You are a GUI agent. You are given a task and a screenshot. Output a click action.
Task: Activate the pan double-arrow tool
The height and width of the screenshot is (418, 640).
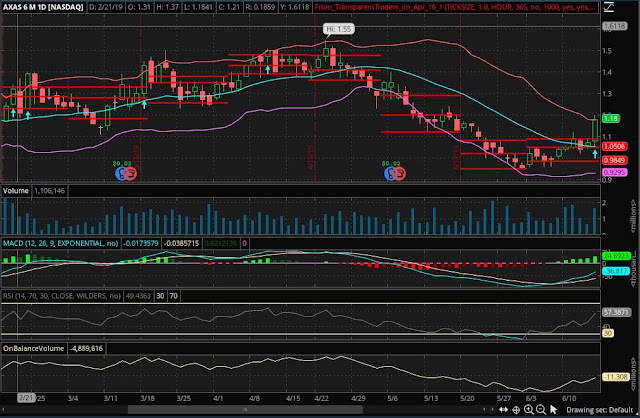tap(503, 409)
